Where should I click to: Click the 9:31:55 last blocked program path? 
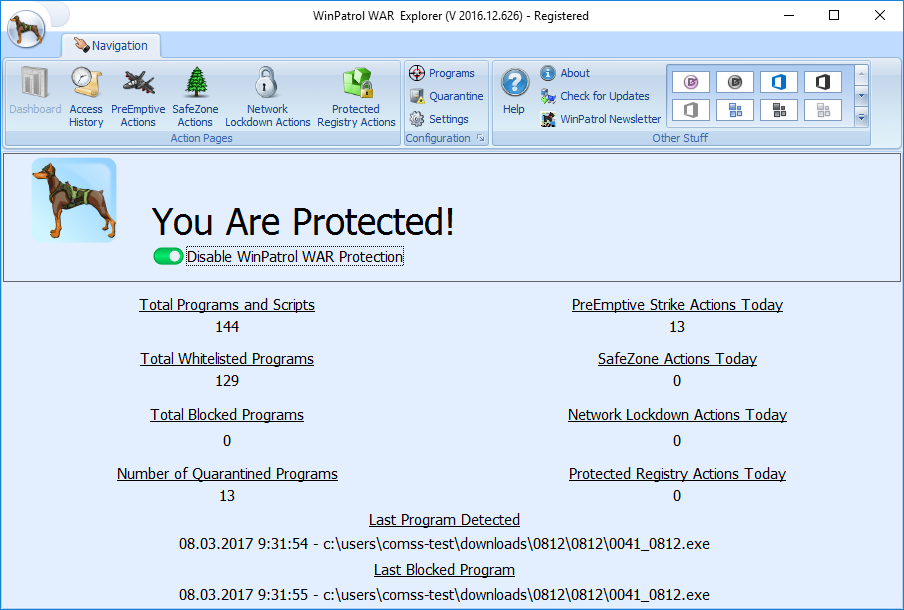(x=444, y=594)
